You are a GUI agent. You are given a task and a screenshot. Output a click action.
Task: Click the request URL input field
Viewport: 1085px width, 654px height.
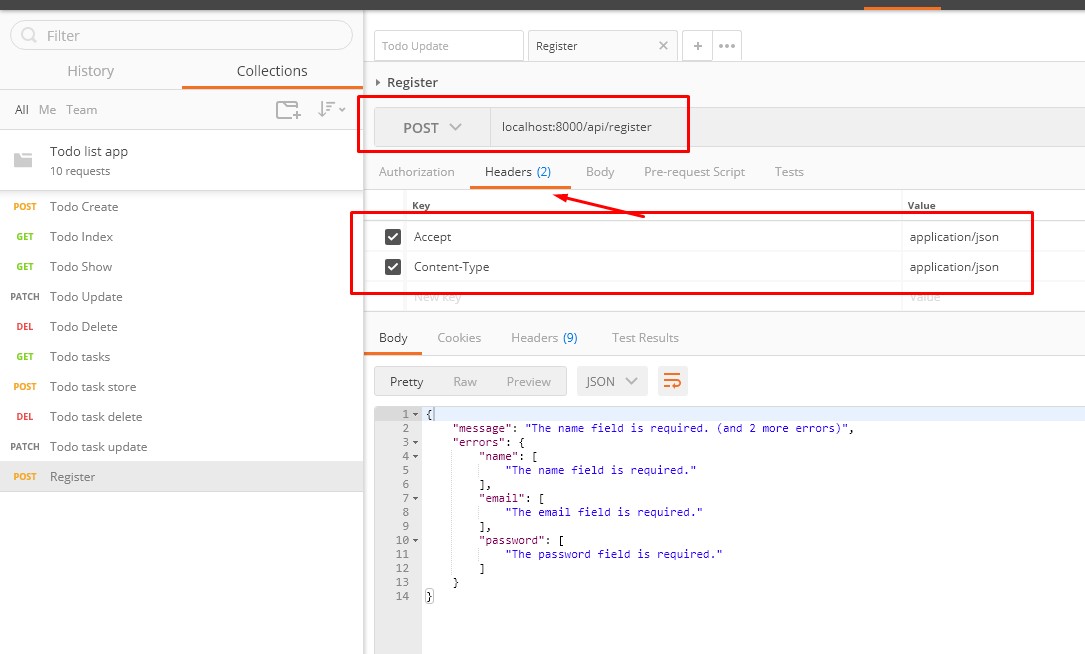[588, 128]
